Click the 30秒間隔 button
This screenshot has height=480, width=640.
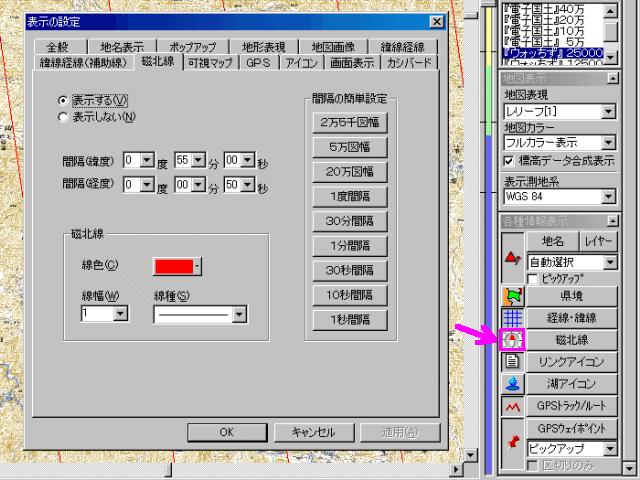click(350, 270)
